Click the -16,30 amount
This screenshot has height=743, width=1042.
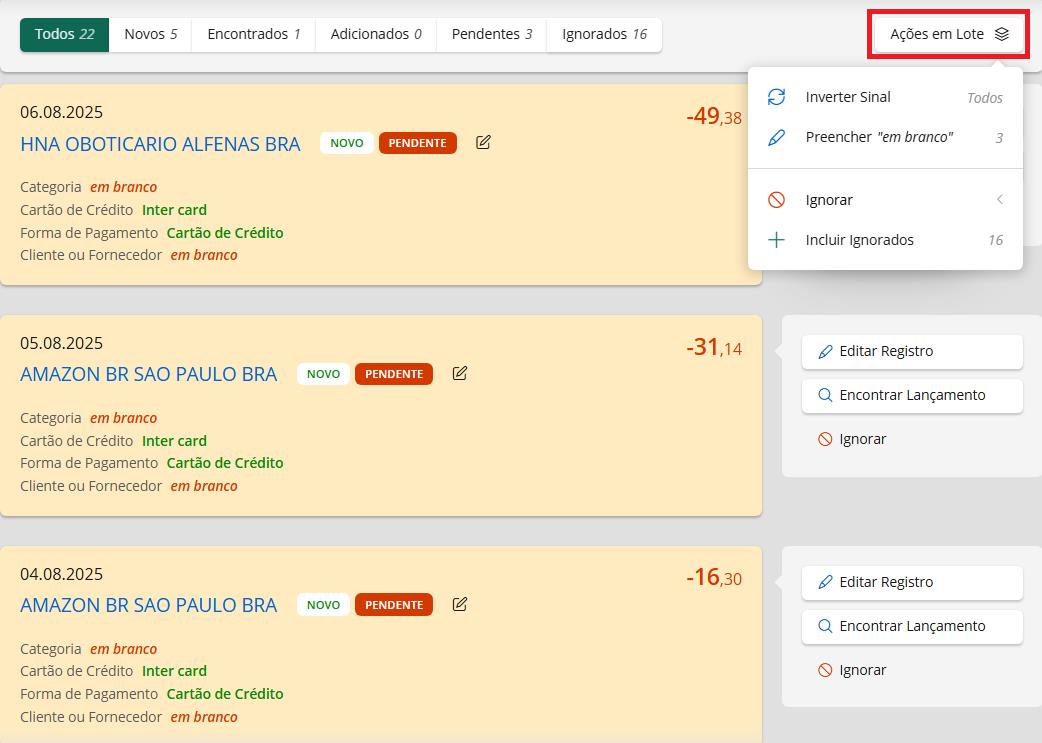coord(714,578)
